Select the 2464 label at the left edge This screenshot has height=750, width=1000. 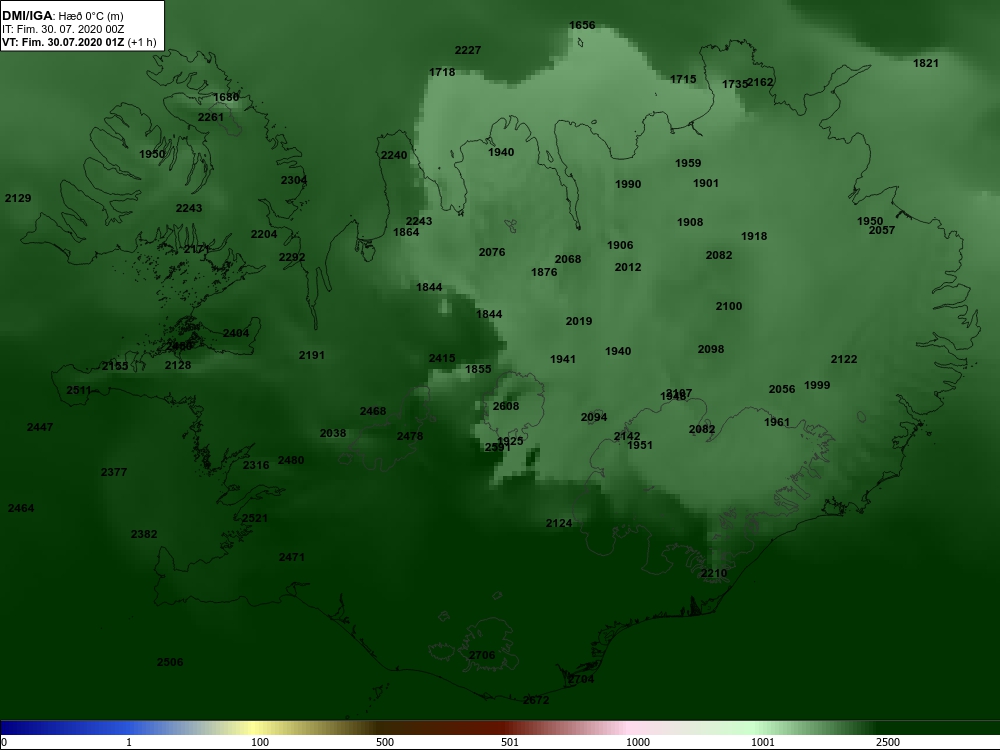click(x=20, y=509)
